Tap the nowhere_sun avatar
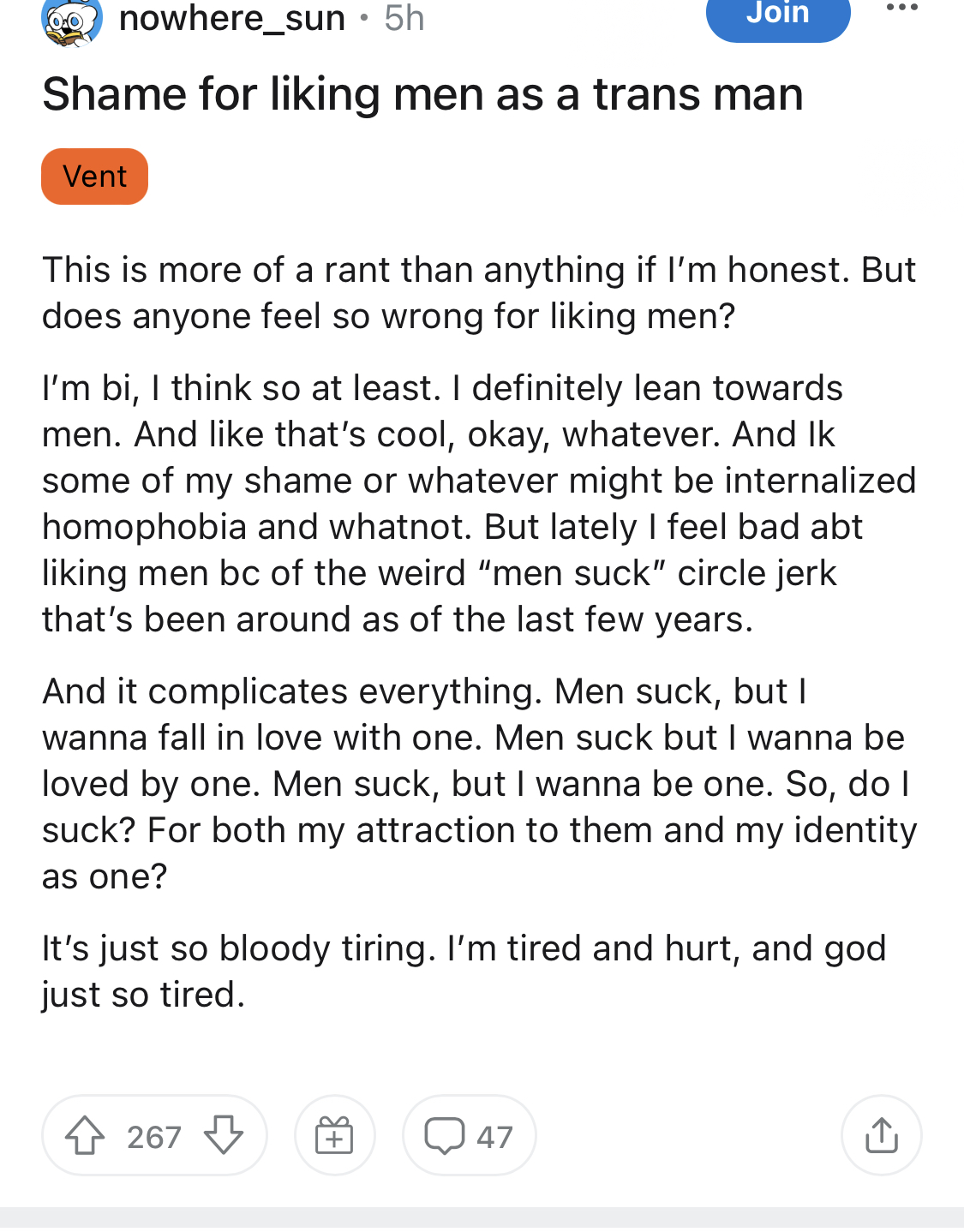Image resolution: width=964 pixels, height=1232 pixels. click(72, 21)
